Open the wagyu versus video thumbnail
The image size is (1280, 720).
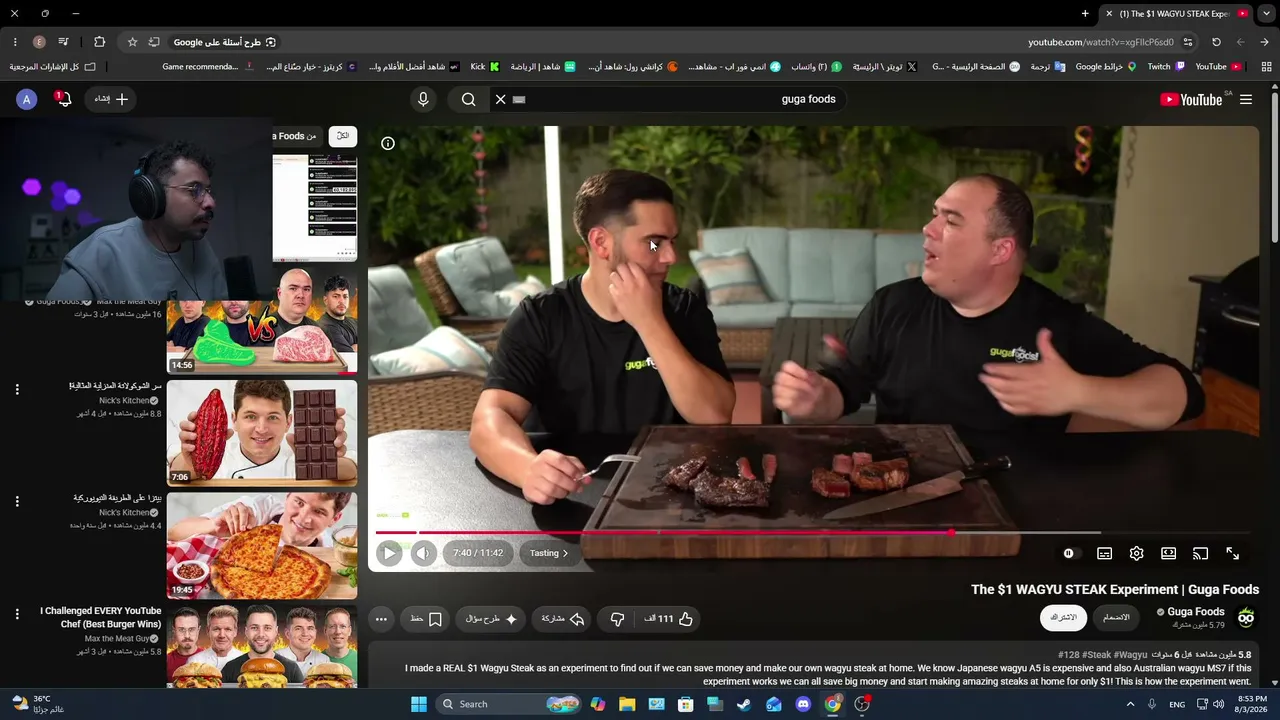pyautogui.click(x=262, y=321)
